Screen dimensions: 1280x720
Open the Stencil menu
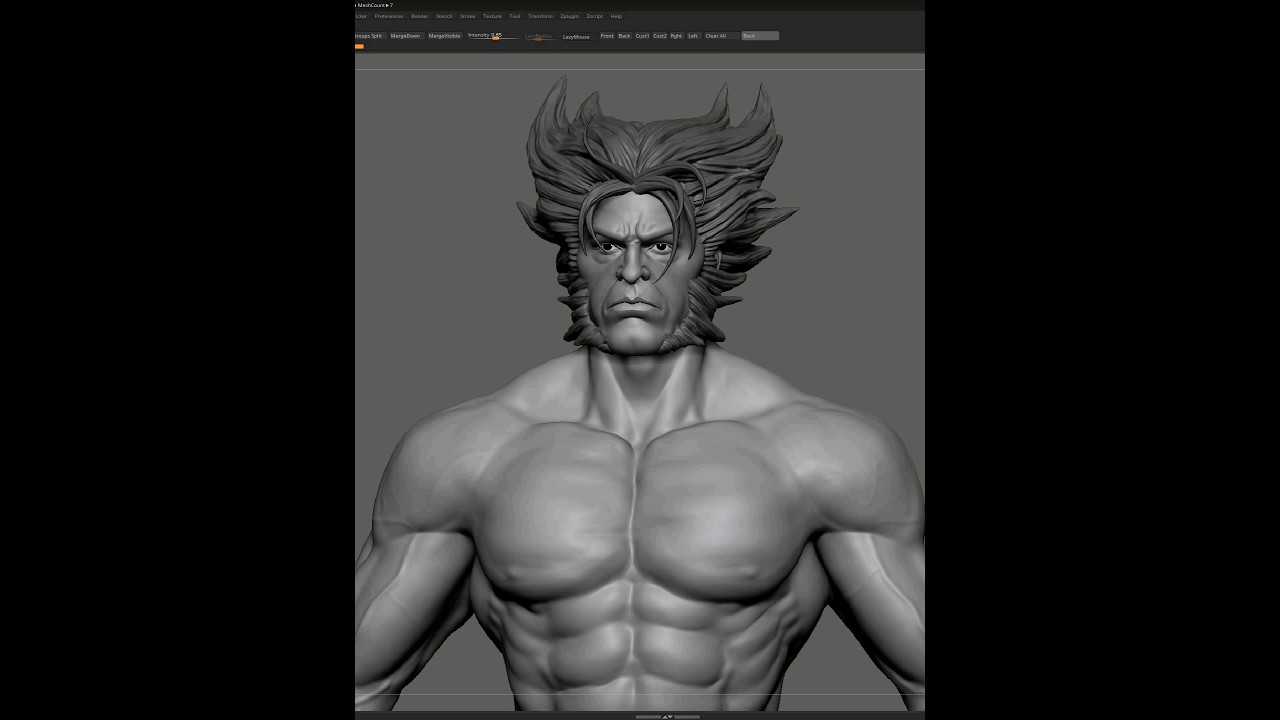pos(444,16)
